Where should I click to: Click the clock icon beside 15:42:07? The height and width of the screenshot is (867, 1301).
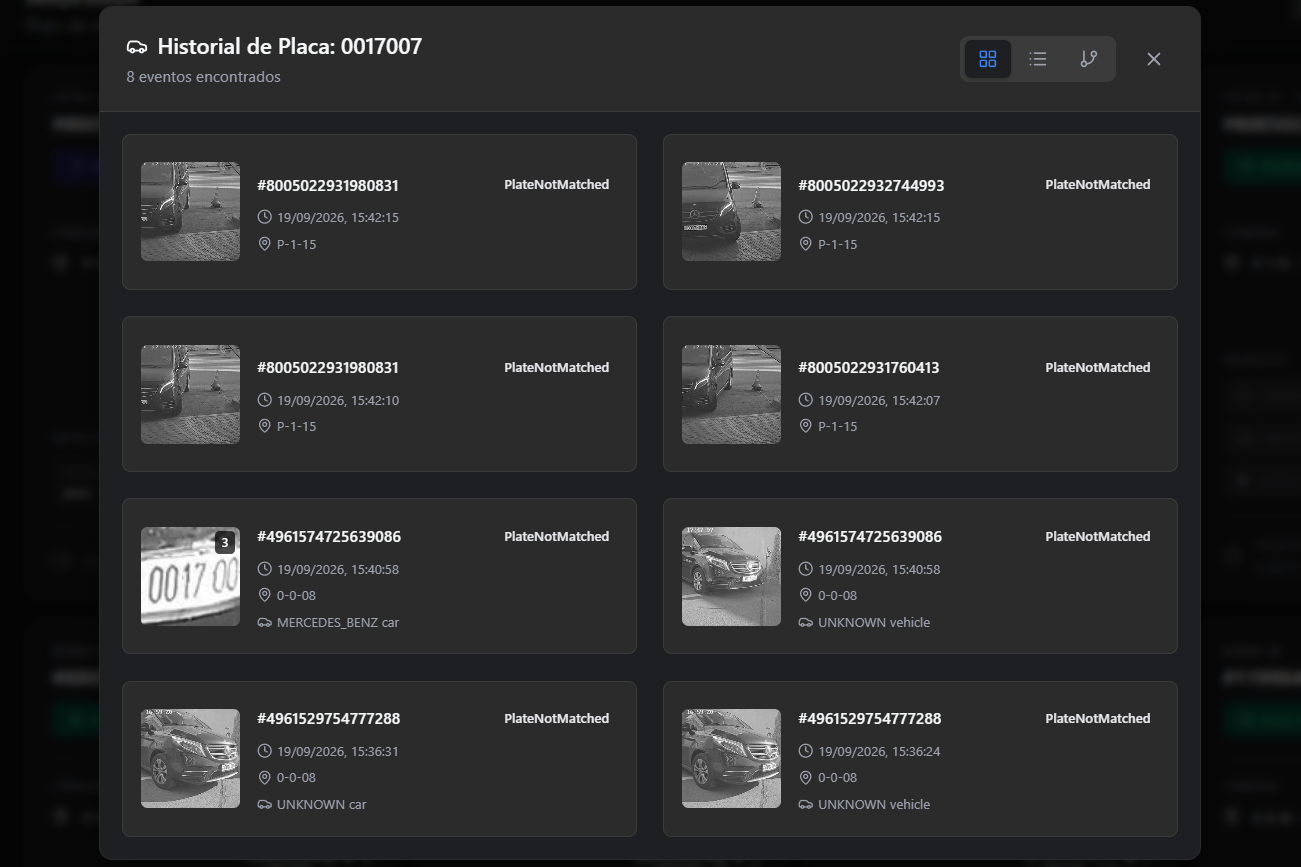click(x=806, y=400)
